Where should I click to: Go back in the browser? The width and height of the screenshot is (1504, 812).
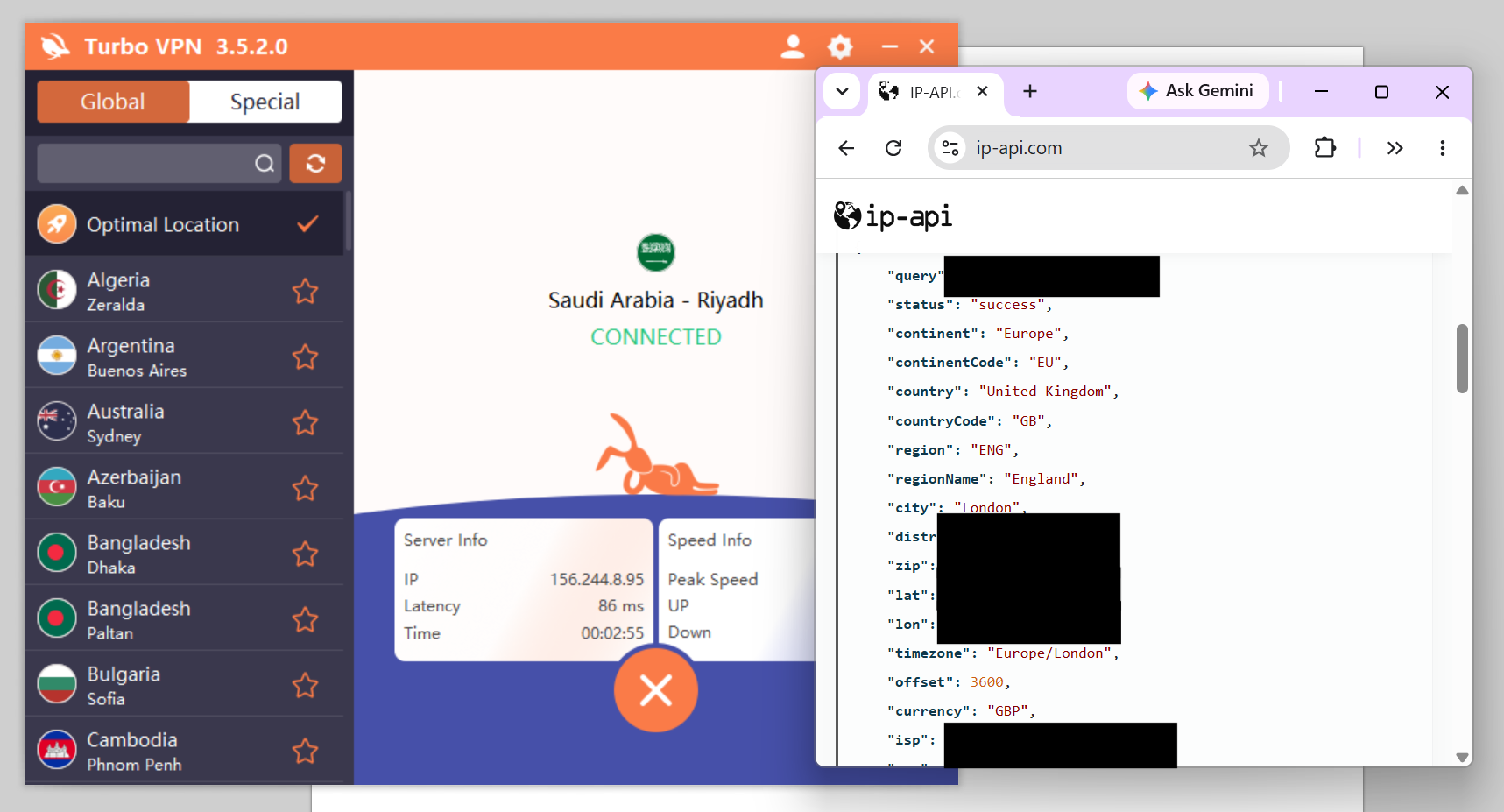(x=846, y=148)
